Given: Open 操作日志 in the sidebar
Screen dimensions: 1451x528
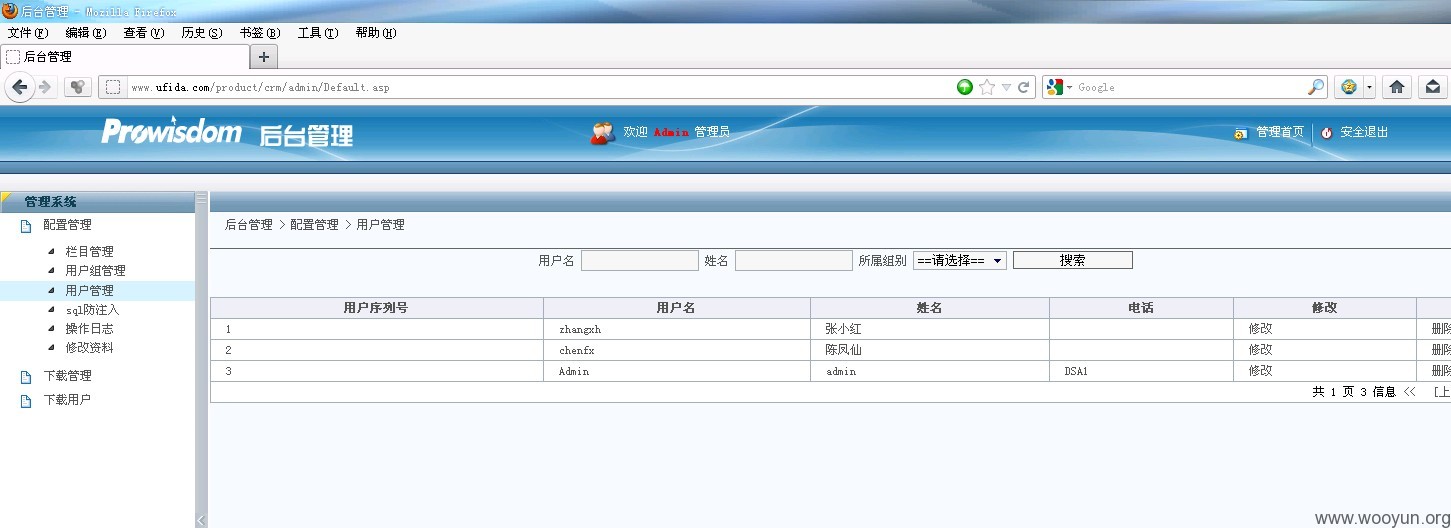Looking at the screenshot, I should coord(90,329).
